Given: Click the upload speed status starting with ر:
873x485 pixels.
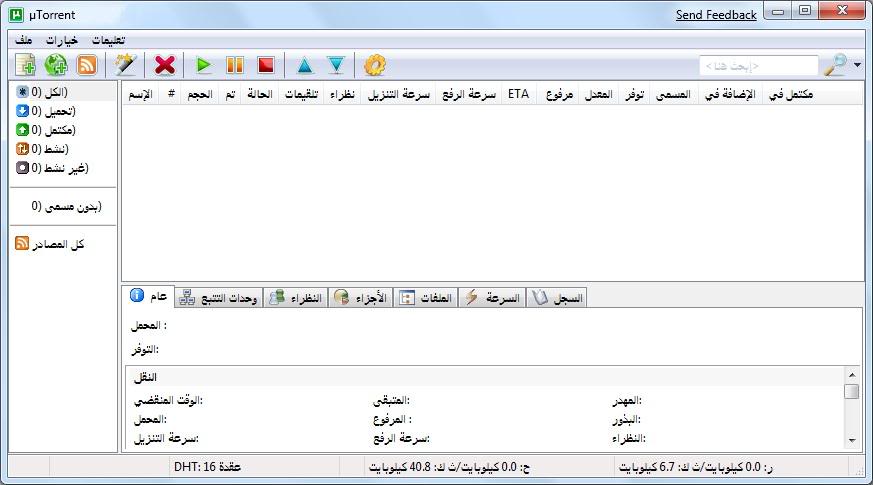Looking at the screenshot, I should [696, 467].
